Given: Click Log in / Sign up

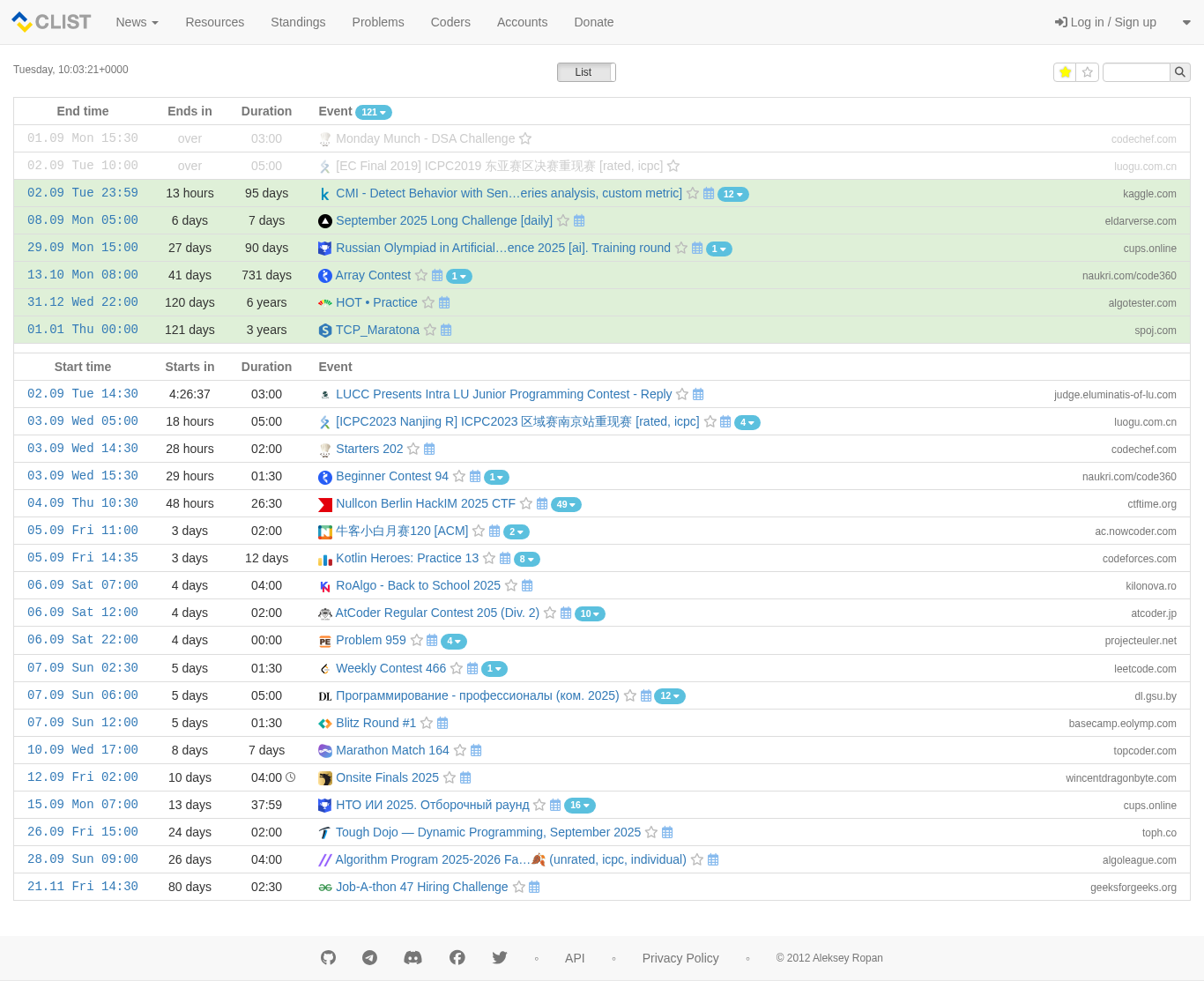Looking at the screenshot, I should [x=1105, y=22].
